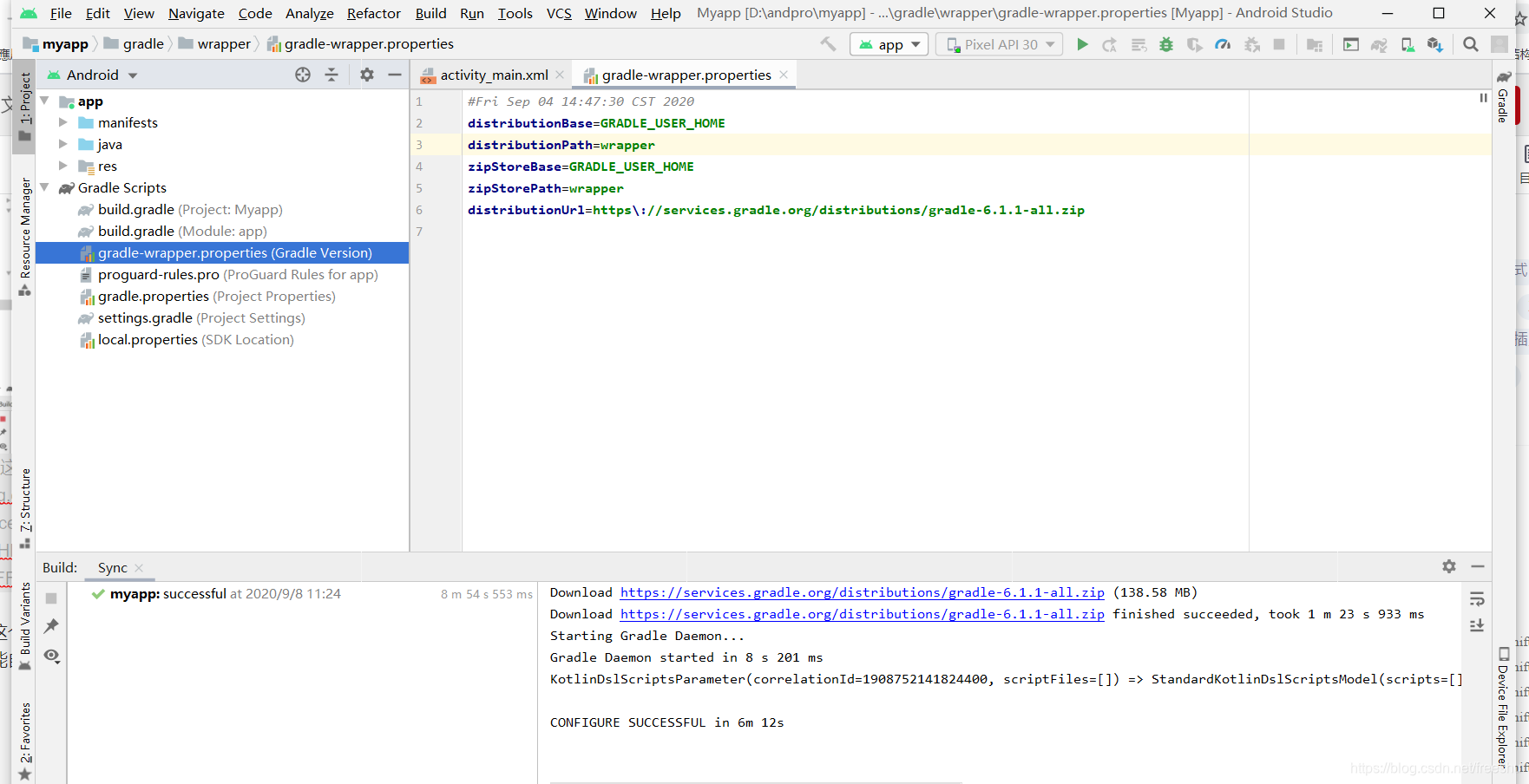This screenshot has height=784, width=1529.
Task: Open the Build menu
Action: coord(430,13)
